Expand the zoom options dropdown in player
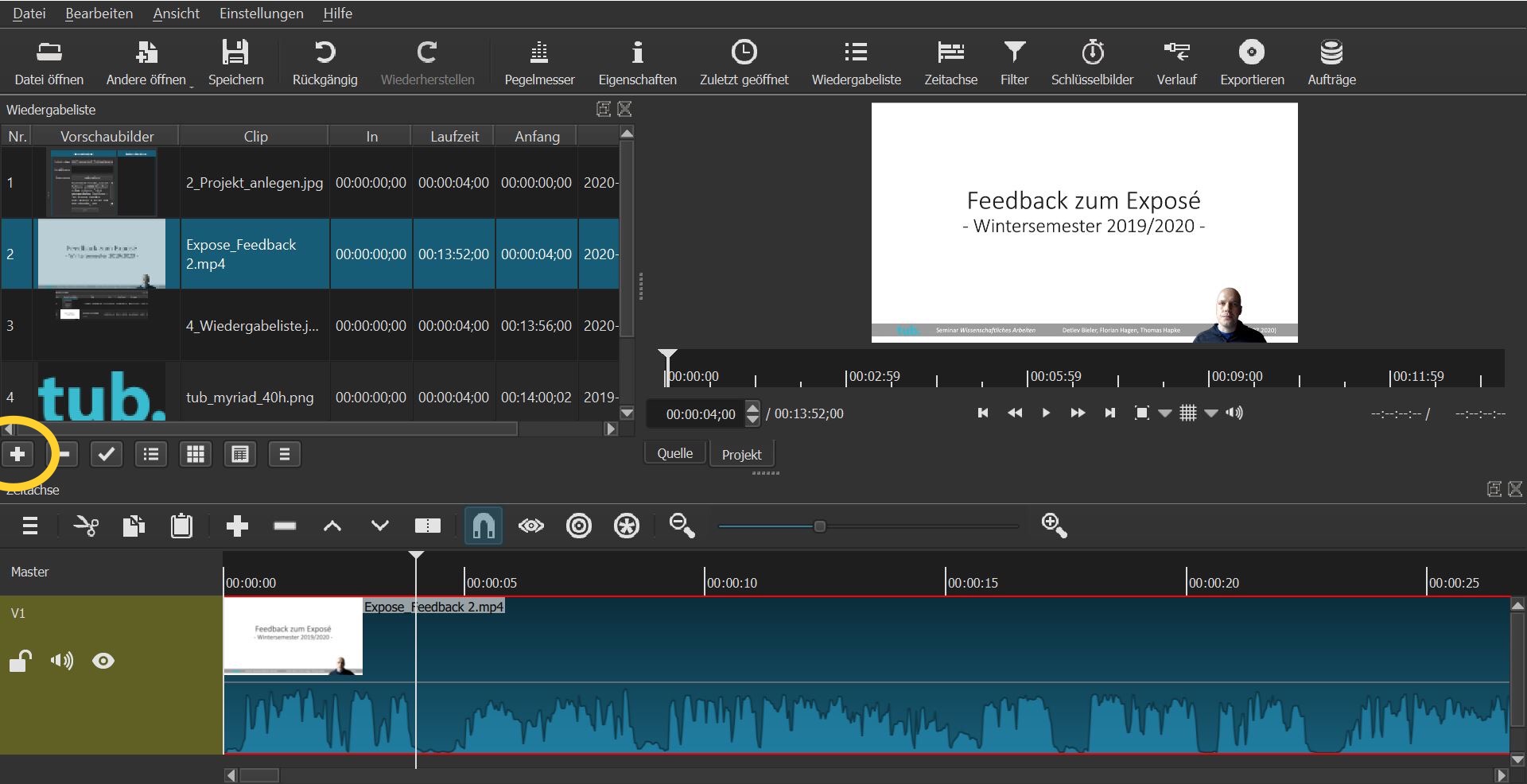This screenshot has width=1527, height=784. tap(1165, 413)
